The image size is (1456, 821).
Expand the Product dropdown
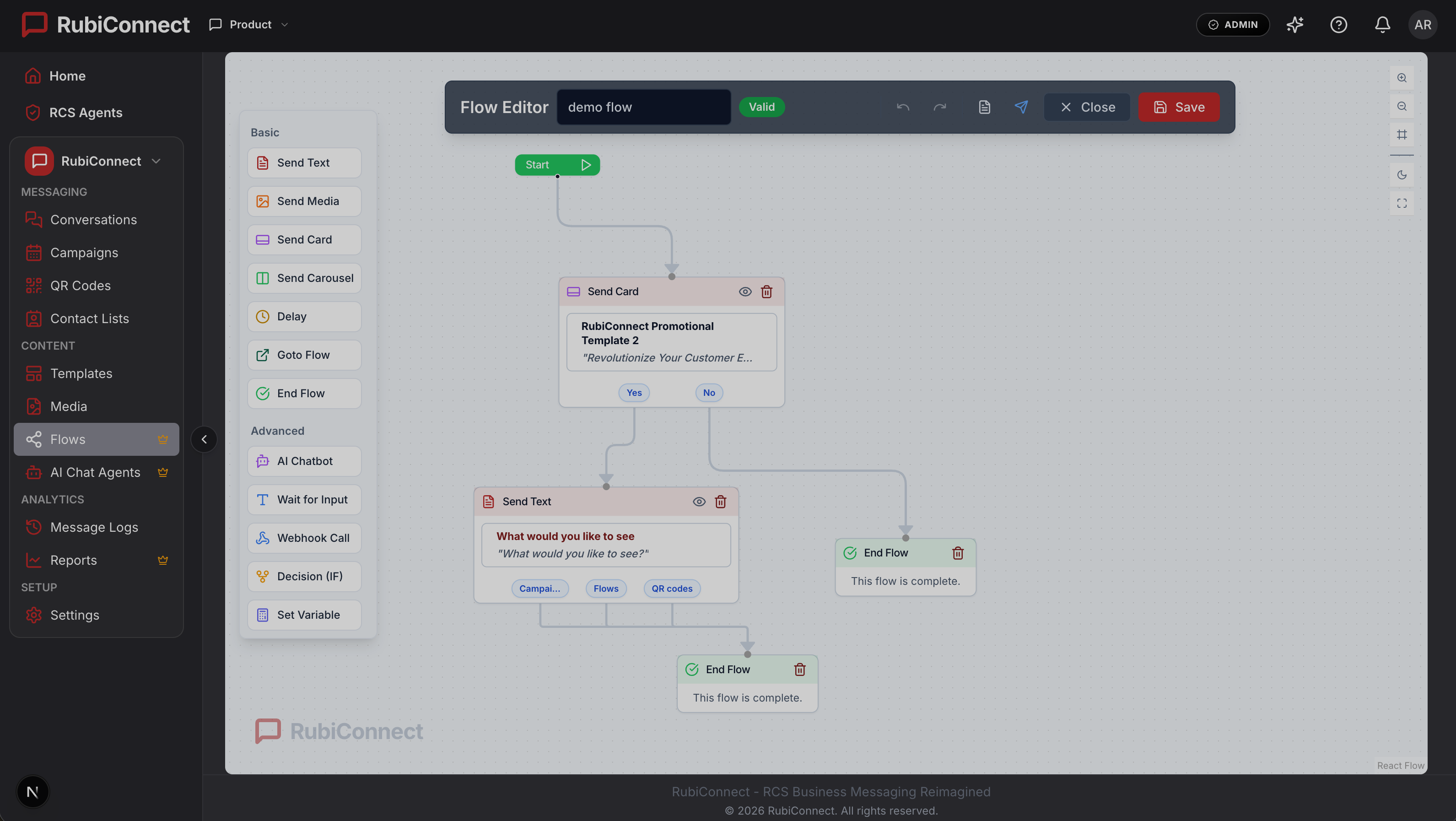pyautogui.click(x=249, y=24)
